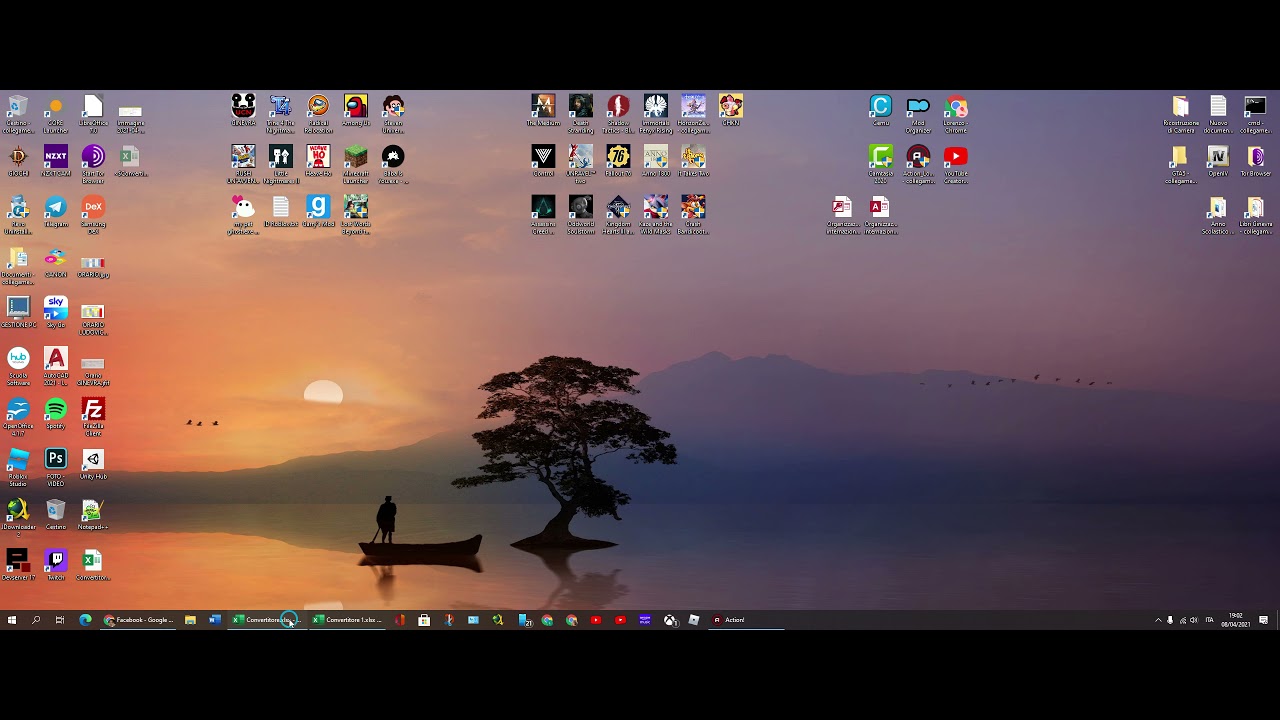Select the OpenIV desktop icon

(x=1218, y=161)
